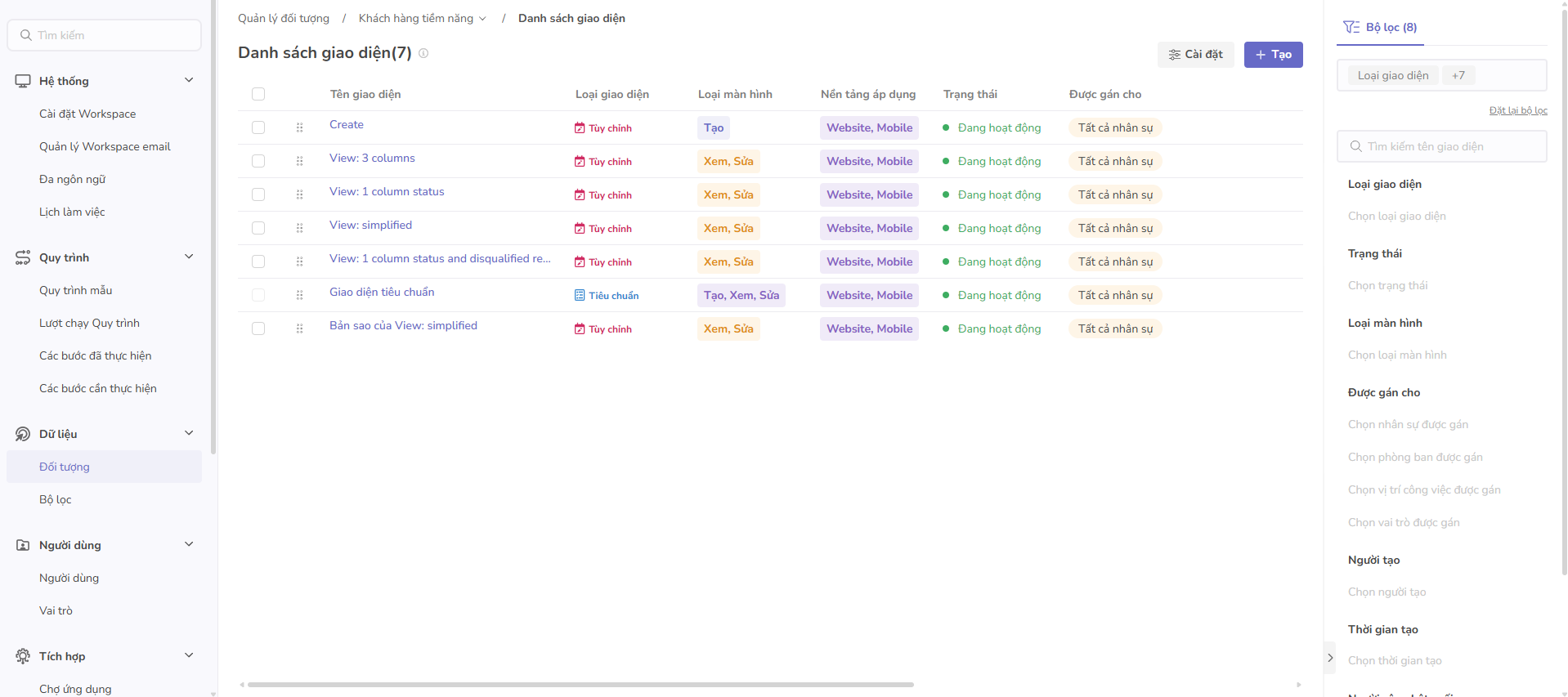1568x697 pixels.
Task: Toggle the select-all checkbox in table header
Action: point(258,94)
